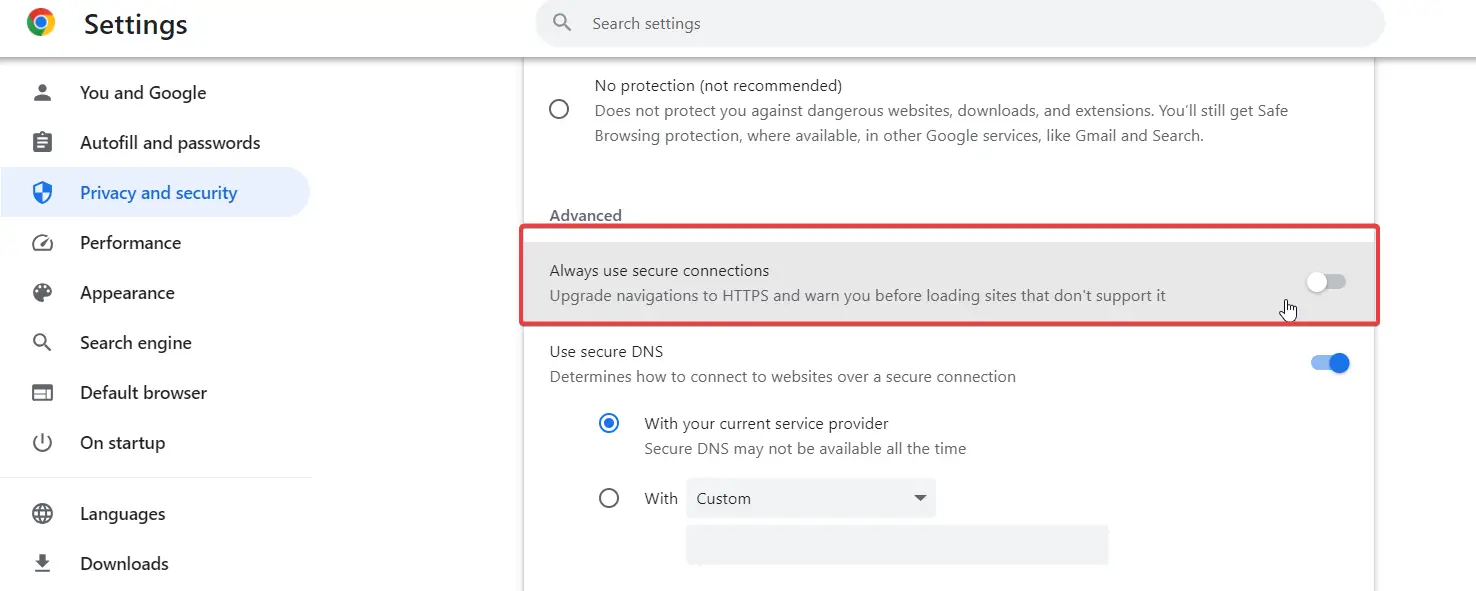Turn off the Use secure DNS toggle
Viewport: 1476px width, 591px height.
[x=1330, y=363]
